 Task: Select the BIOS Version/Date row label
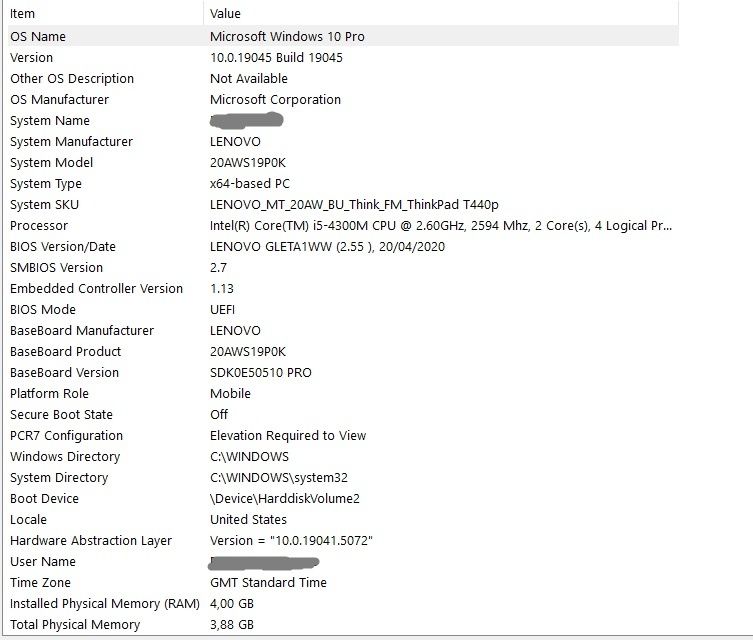[63, 247]
